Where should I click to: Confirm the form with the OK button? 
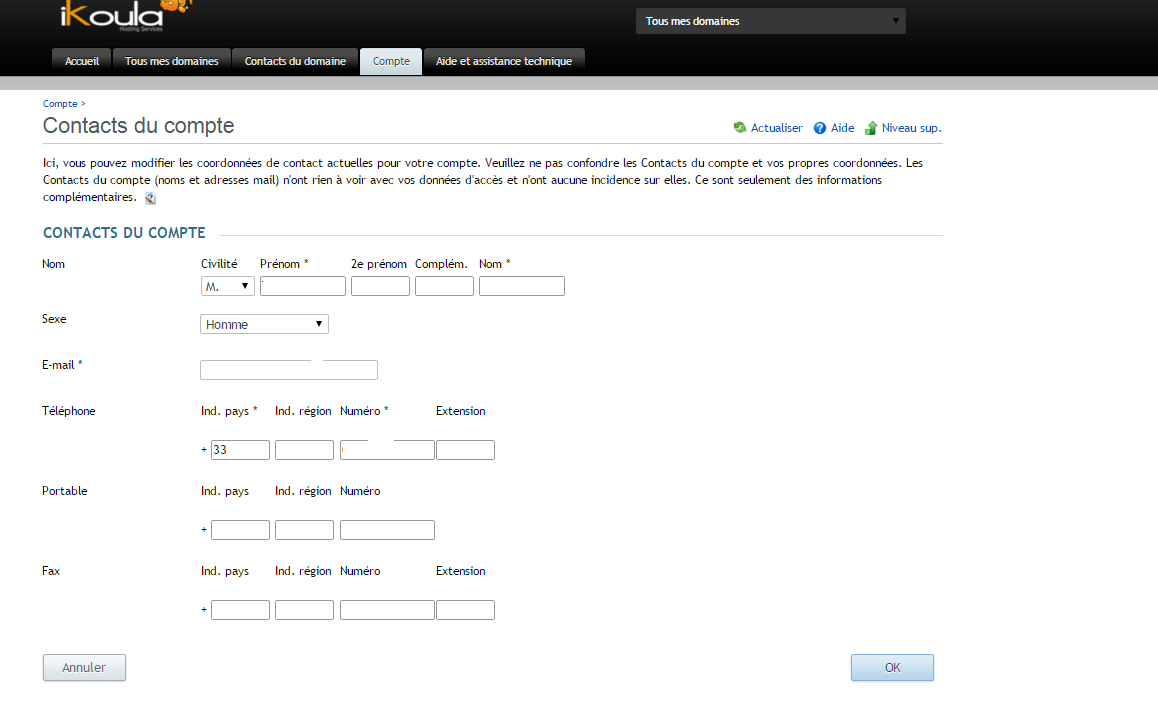[892, 667]
